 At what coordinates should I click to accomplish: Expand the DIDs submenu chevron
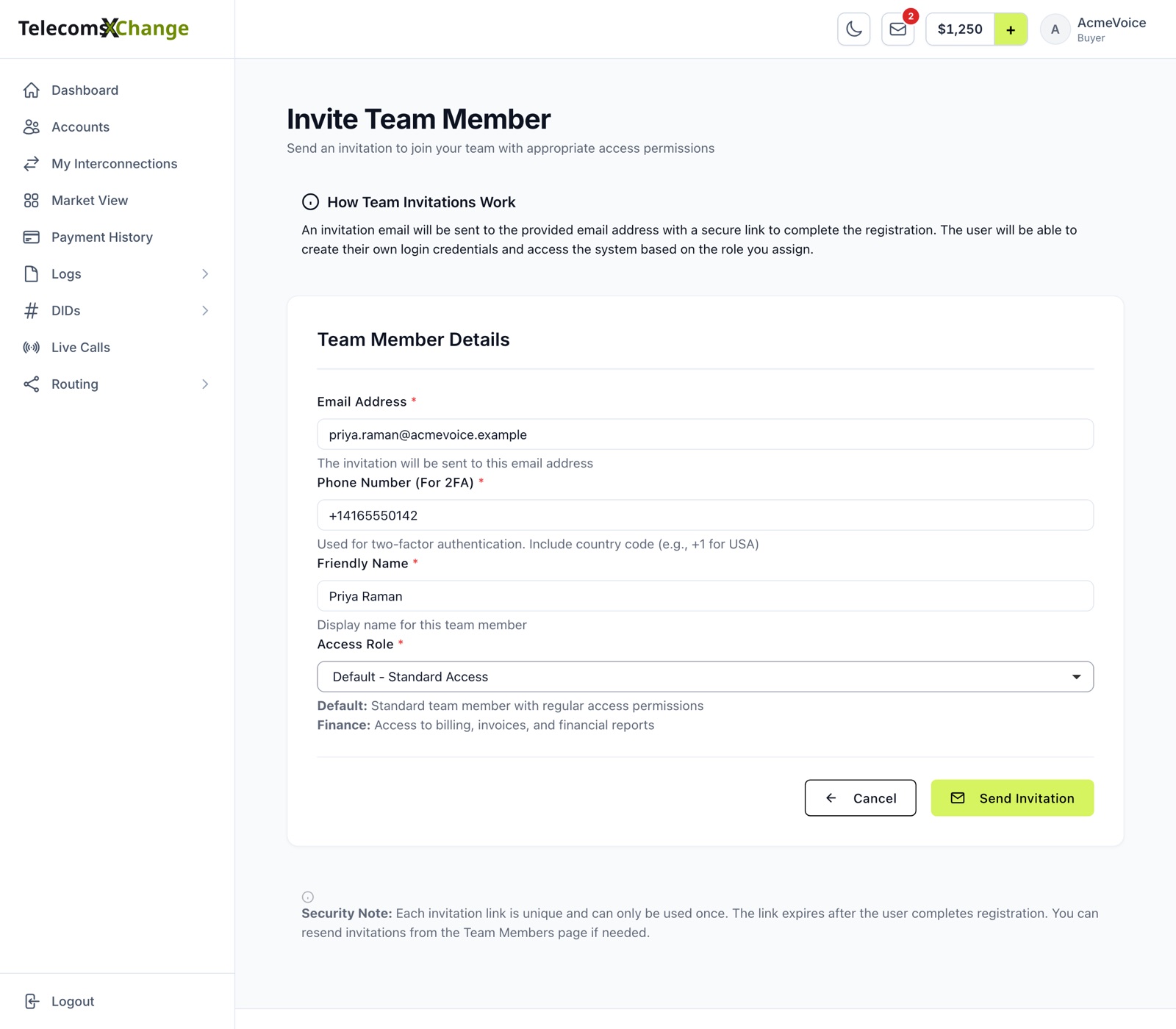tap(205, 310)
